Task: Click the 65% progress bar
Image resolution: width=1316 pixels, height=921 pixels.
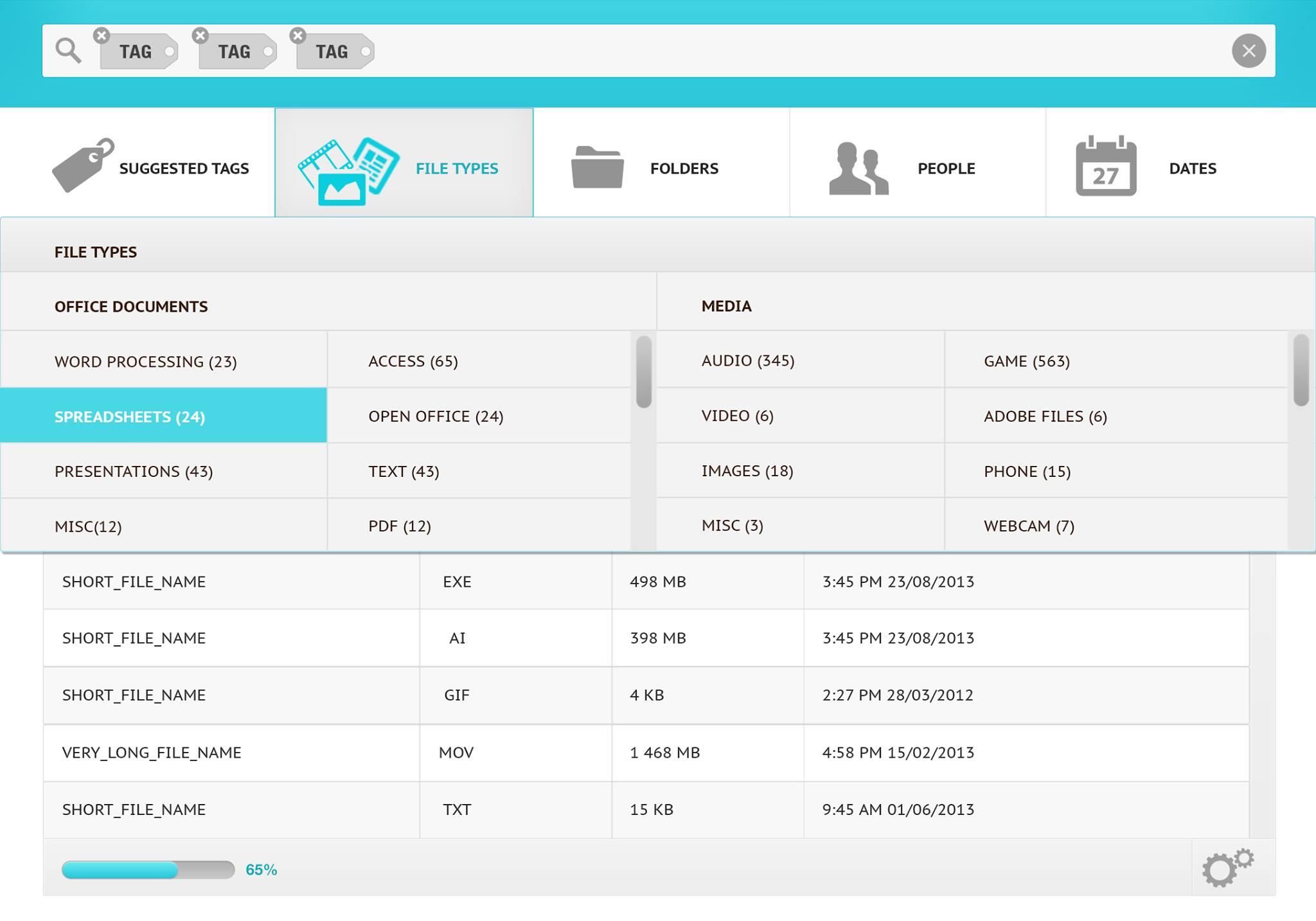Action: pos(148,870)
